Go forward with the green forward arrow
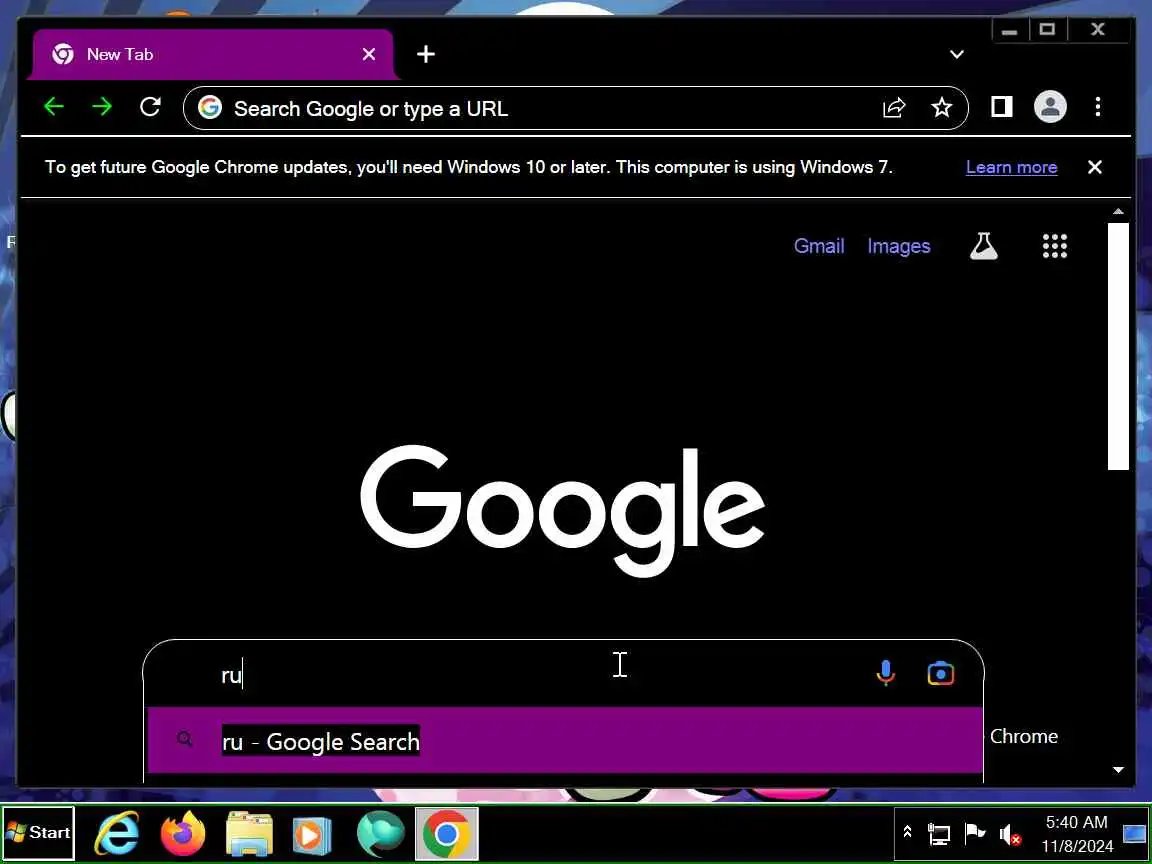 [x=102, y=107]
